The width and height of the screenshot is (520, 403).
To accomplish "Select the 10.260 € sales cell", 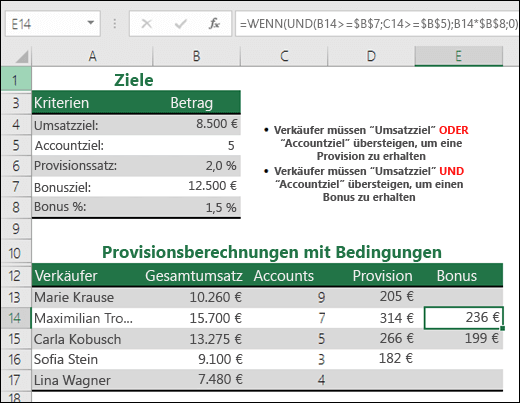I will 197,297.
